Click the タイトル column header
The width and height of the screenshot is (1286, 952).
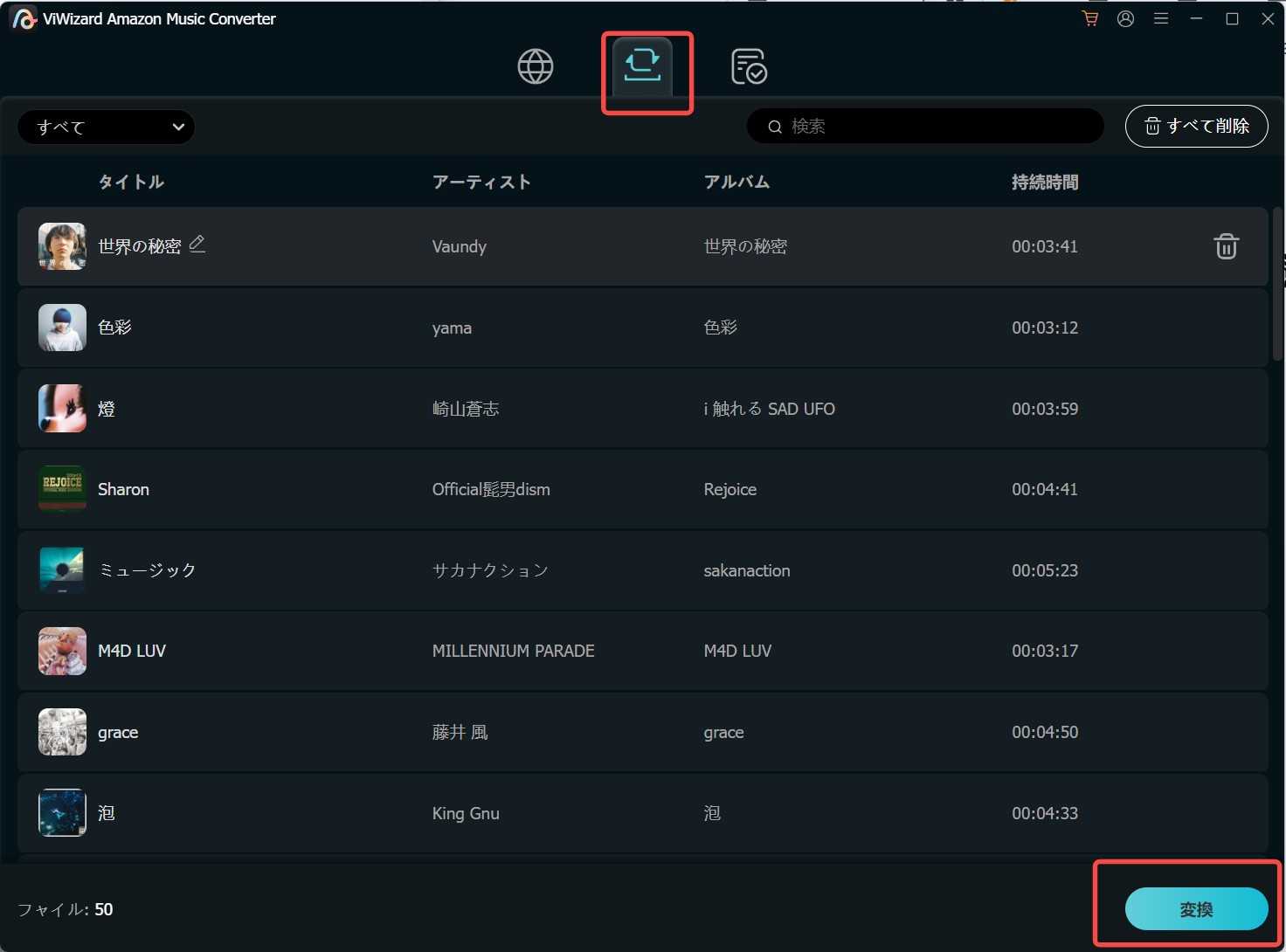(x=131, y=182)
